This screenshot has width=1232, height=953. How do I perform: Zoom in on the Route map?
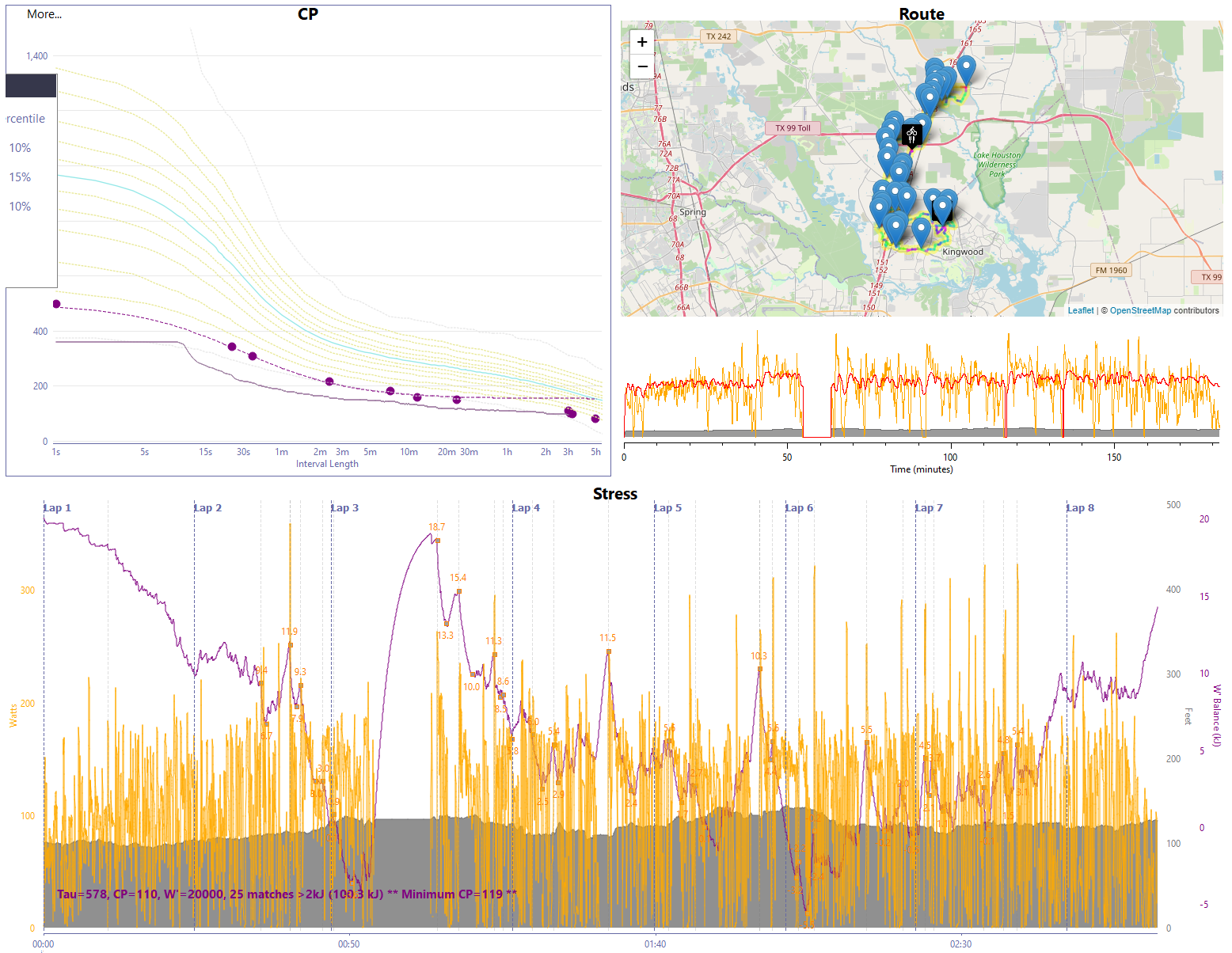coord(642,42)
